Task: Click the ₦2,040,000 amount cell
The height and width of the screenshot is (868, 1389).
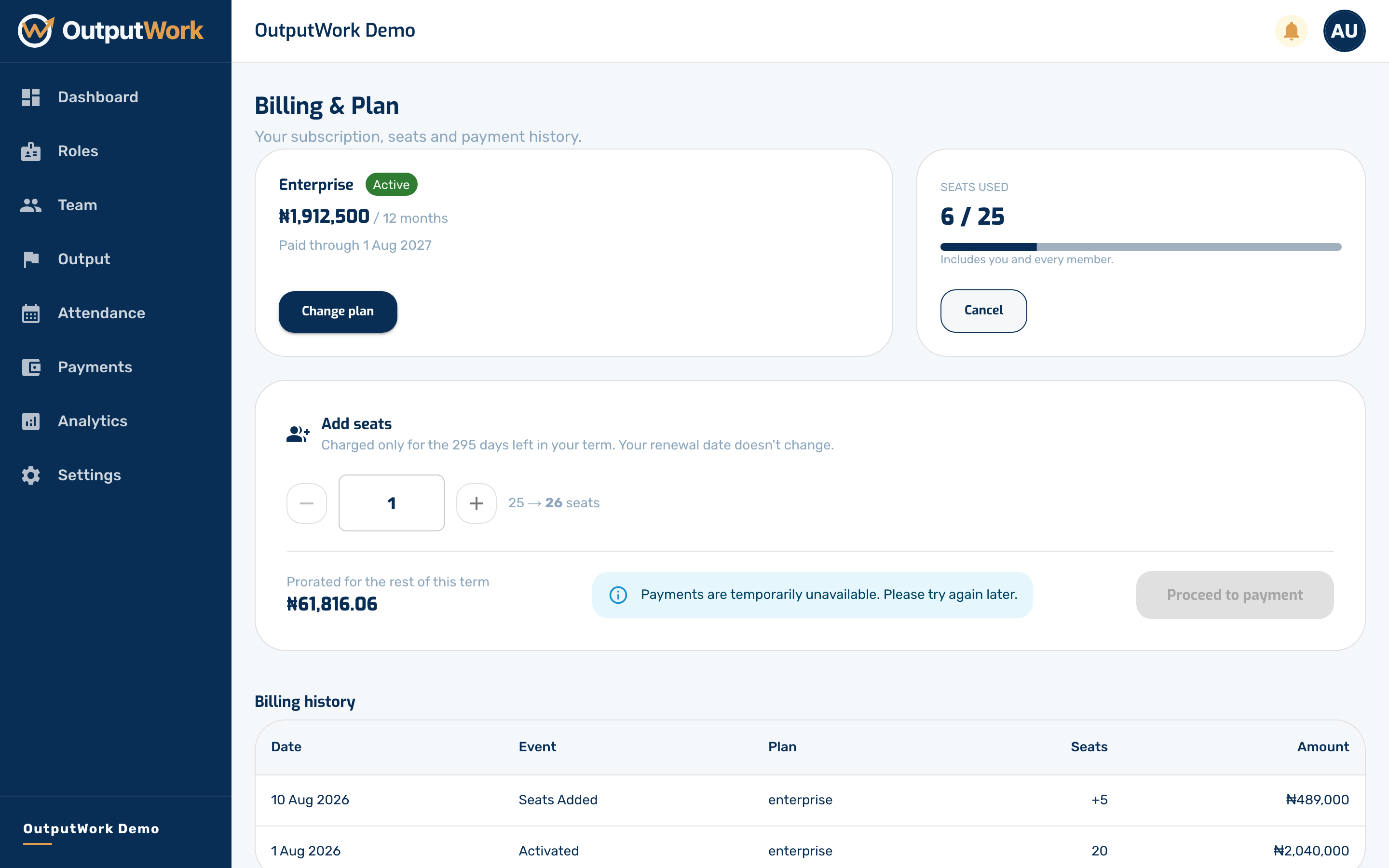Action: (x=1311, y=851)
